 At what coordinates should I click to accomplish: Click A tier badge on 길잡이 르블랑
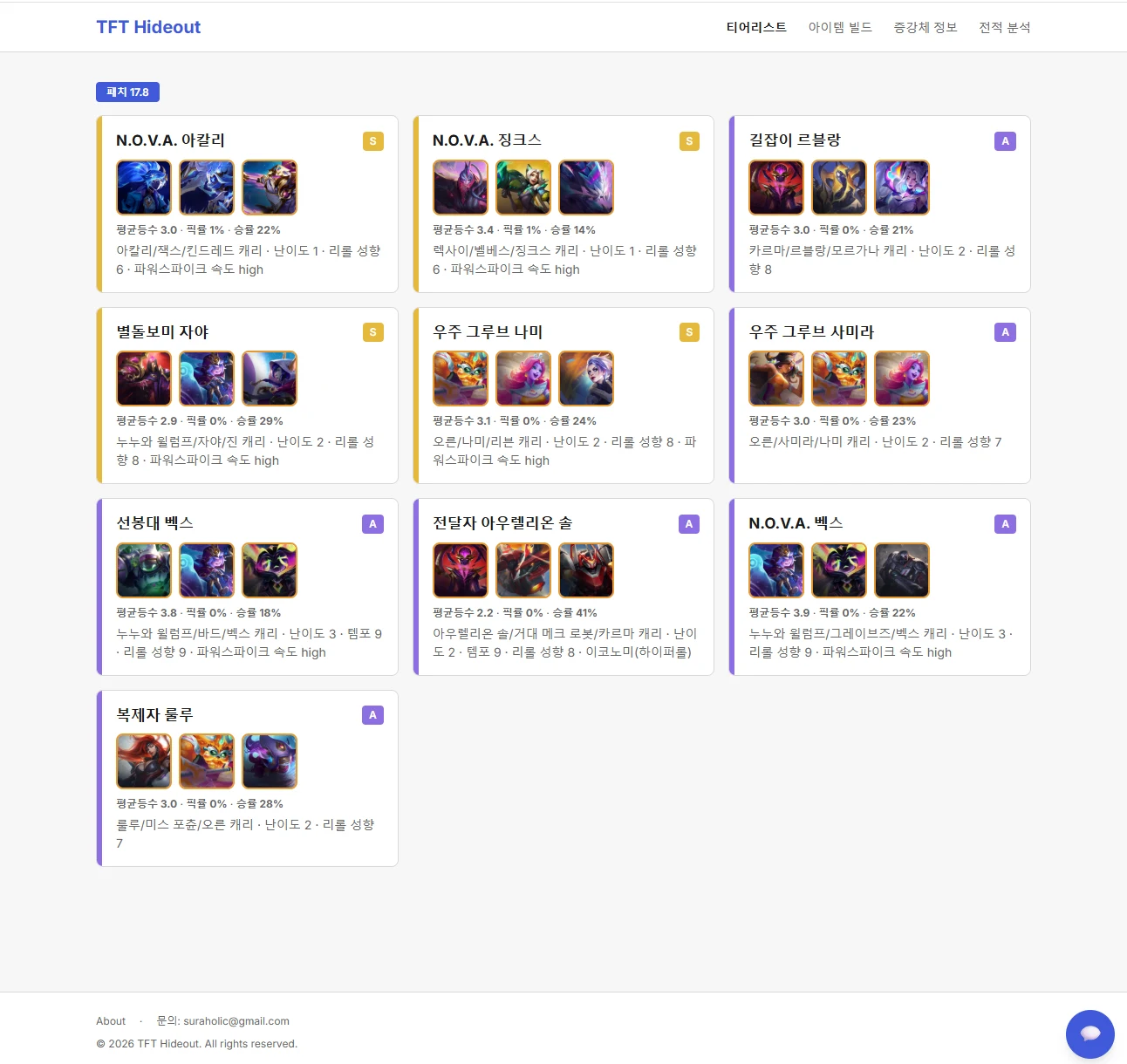1006,141
